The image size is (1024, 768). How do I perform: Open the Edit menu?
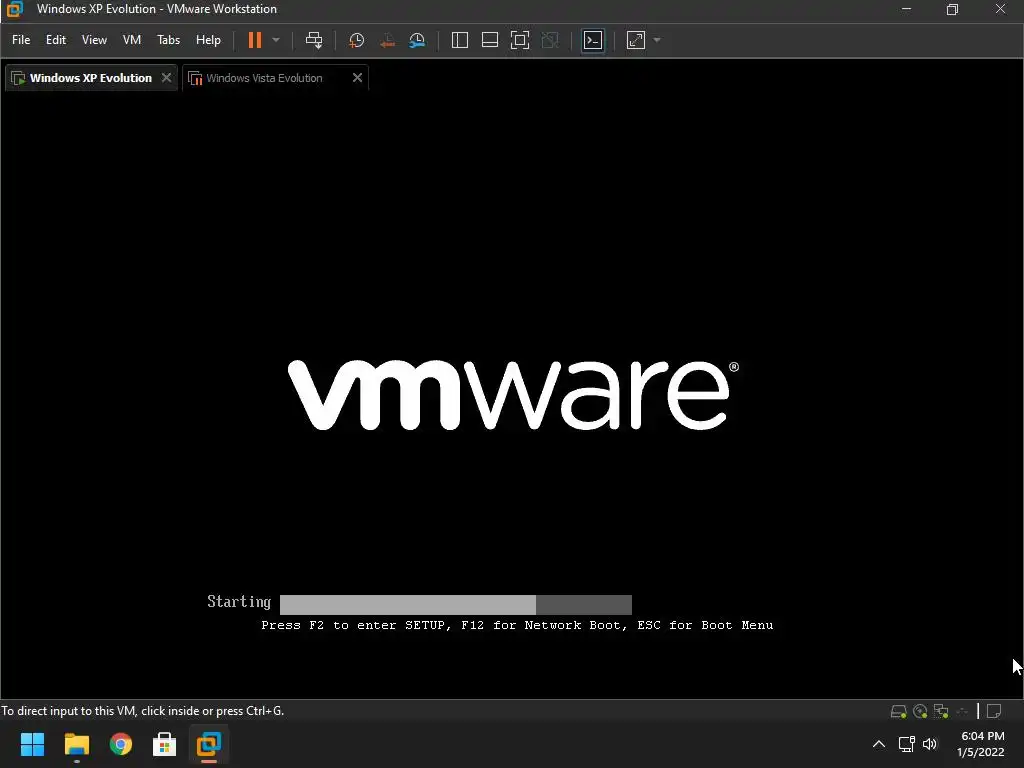tap(56, 40)
